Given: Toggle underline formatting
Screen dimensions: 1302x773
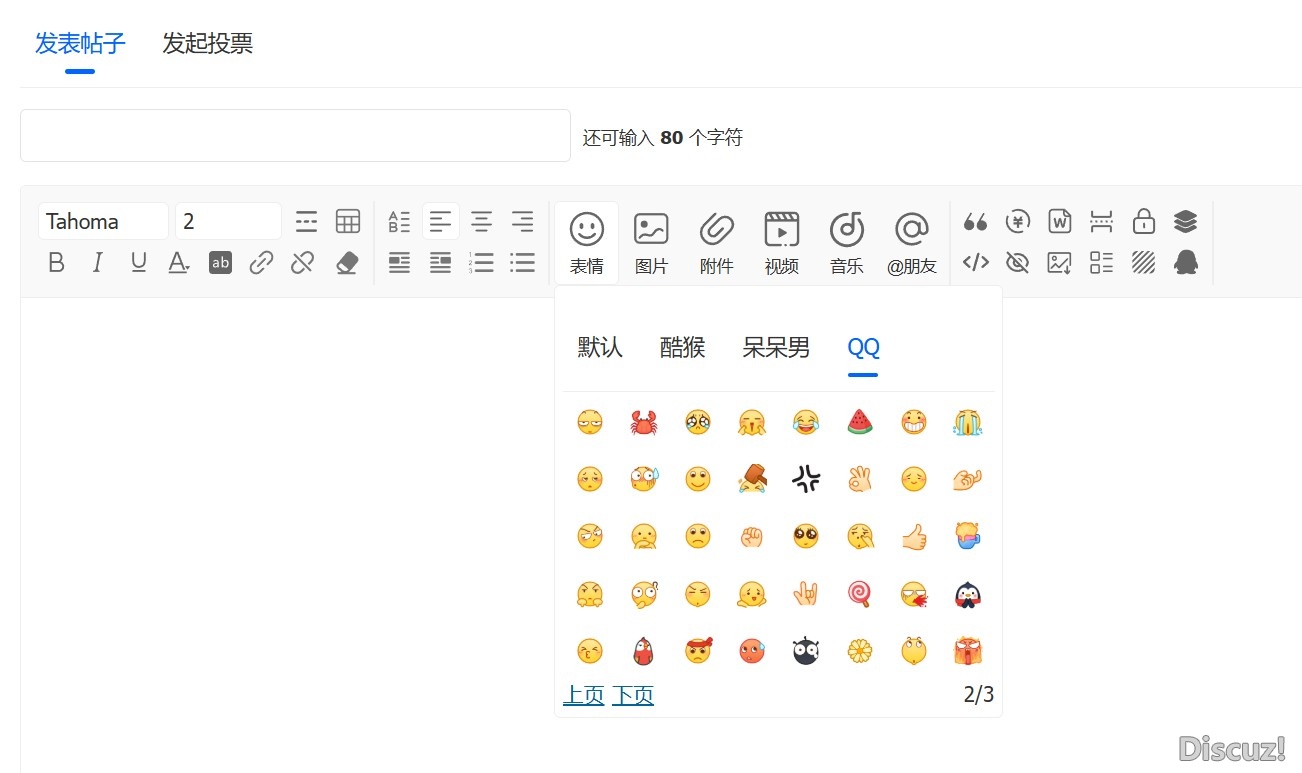Looking at the screenshot, I should click(x=138, y=262).
